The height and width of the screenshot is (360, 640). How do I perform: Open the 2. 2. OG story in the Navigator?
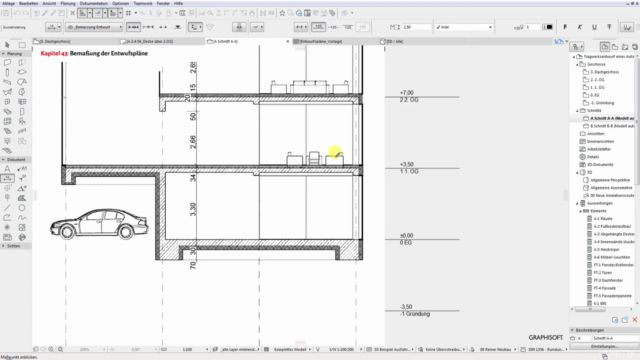597,80
